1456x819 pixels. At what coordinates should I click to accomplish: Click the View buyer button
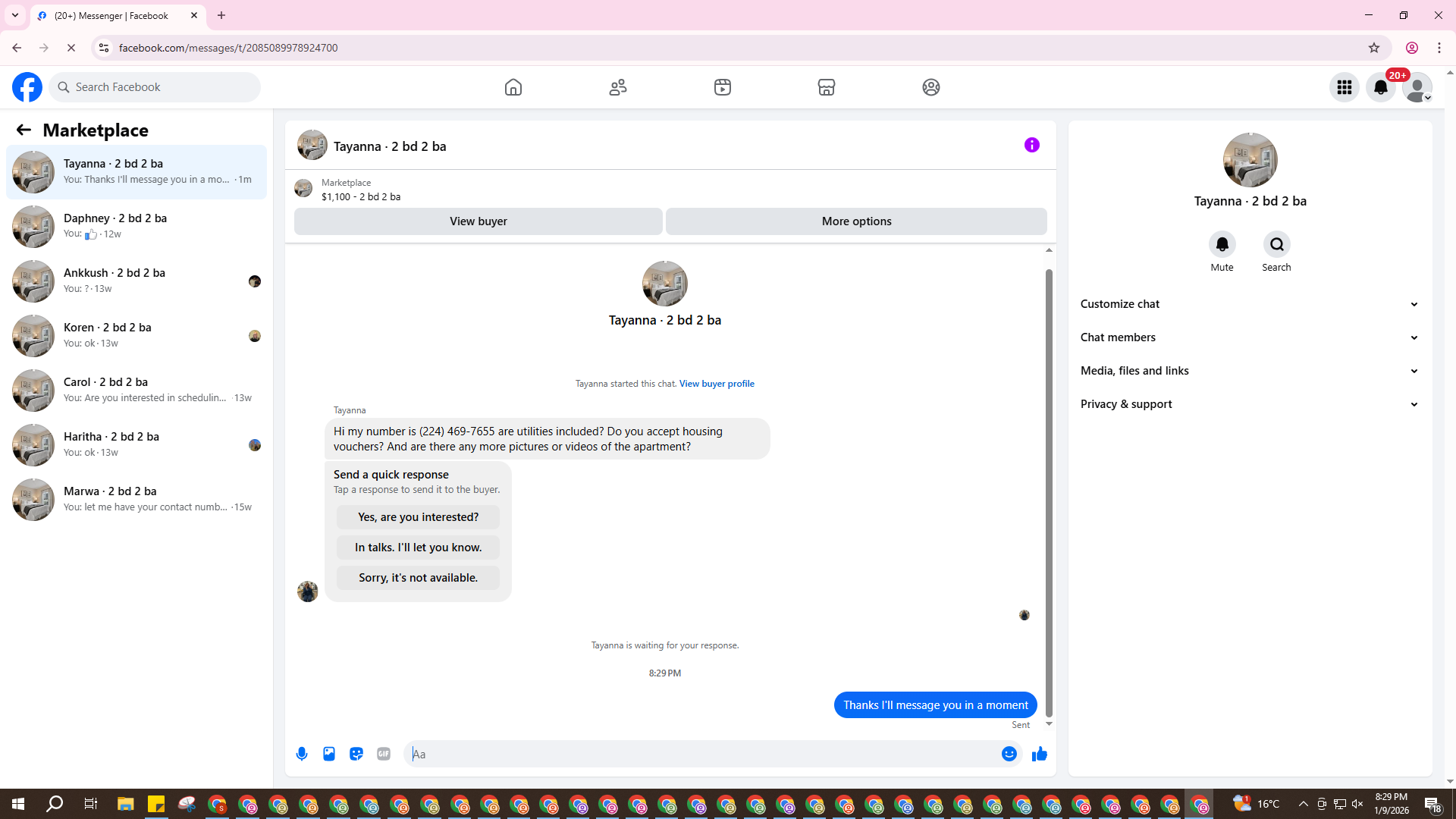pos(478,221)
